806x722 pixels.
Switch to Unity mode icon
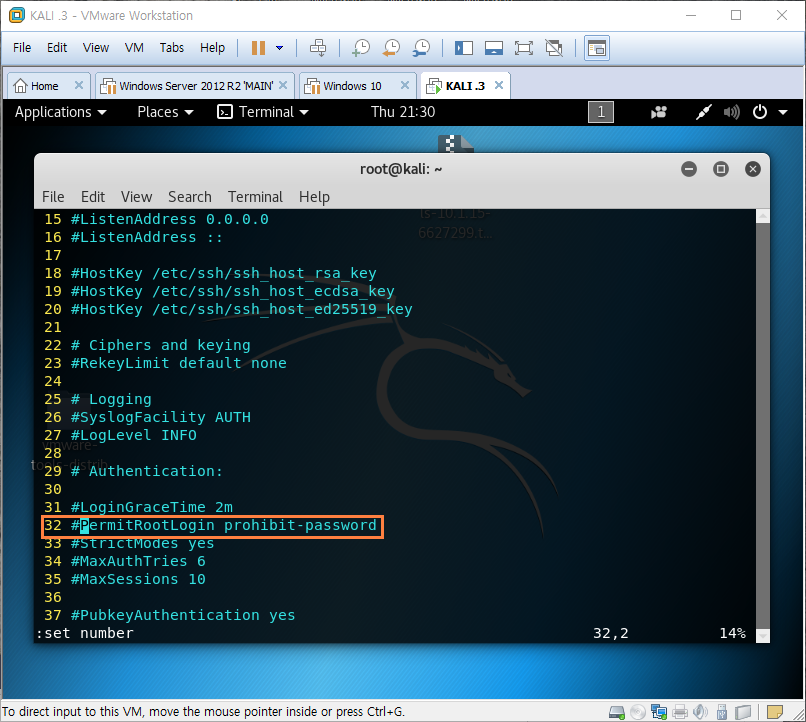pyautogui.click(x=554, y=48)
